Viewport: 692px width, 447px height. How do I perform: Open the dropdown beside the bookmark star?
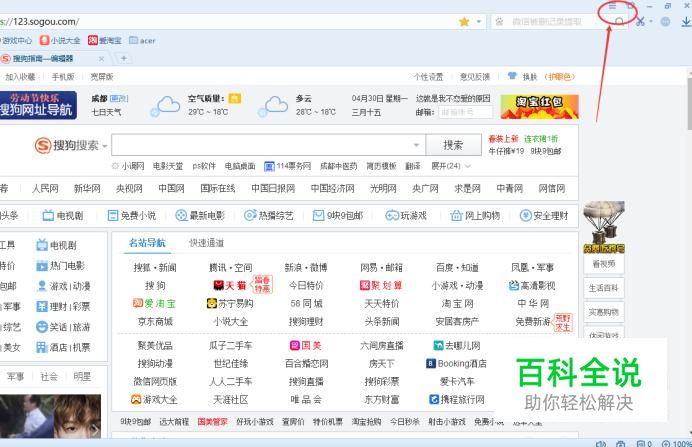tap(479, 22)
